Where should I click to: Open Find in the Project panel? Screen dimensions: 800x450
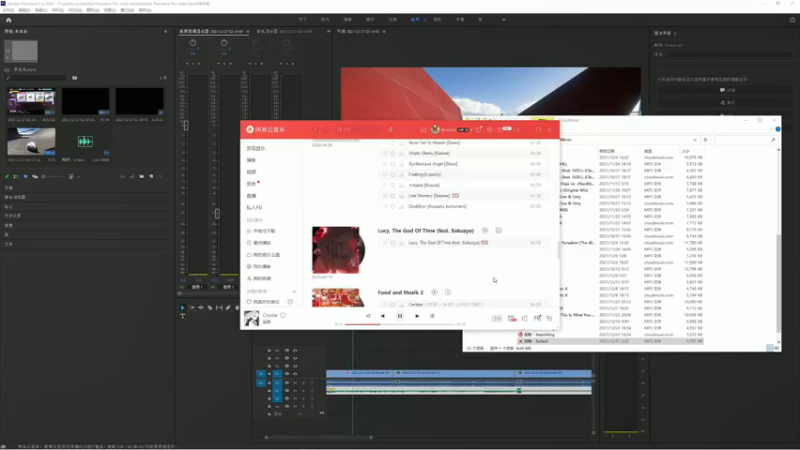coord(132,177)
